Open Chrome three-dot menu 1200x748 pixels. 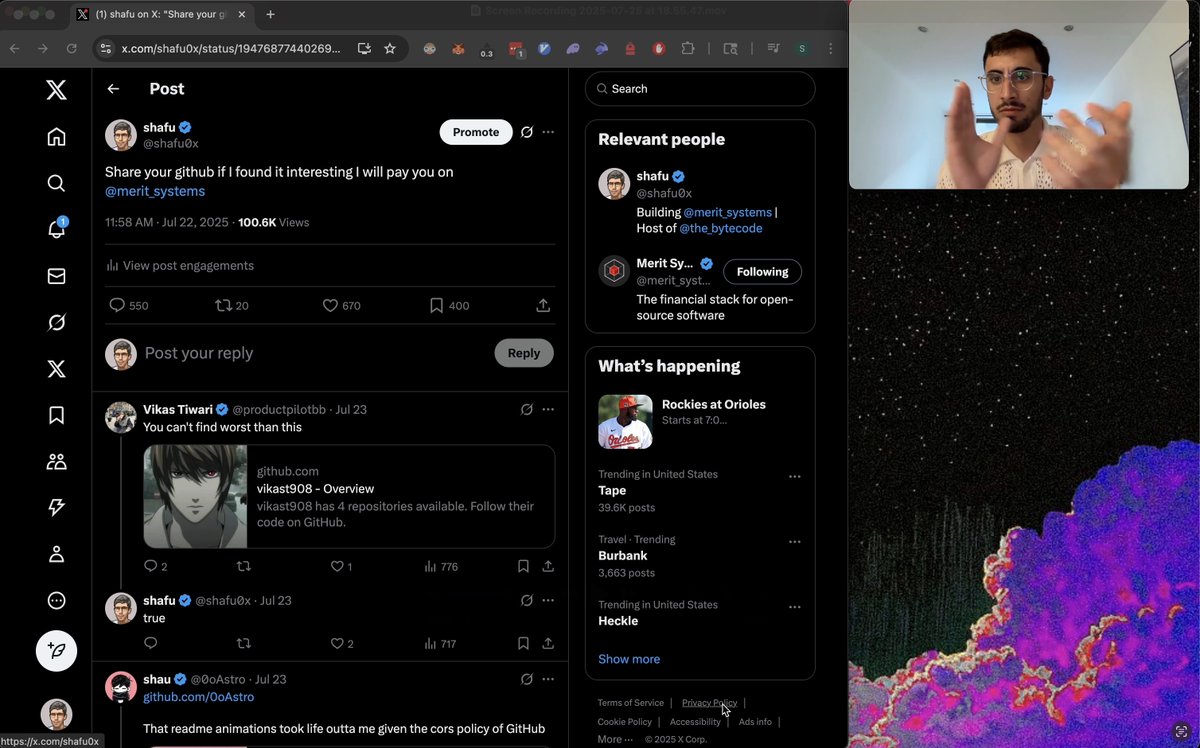click(830, 48)
